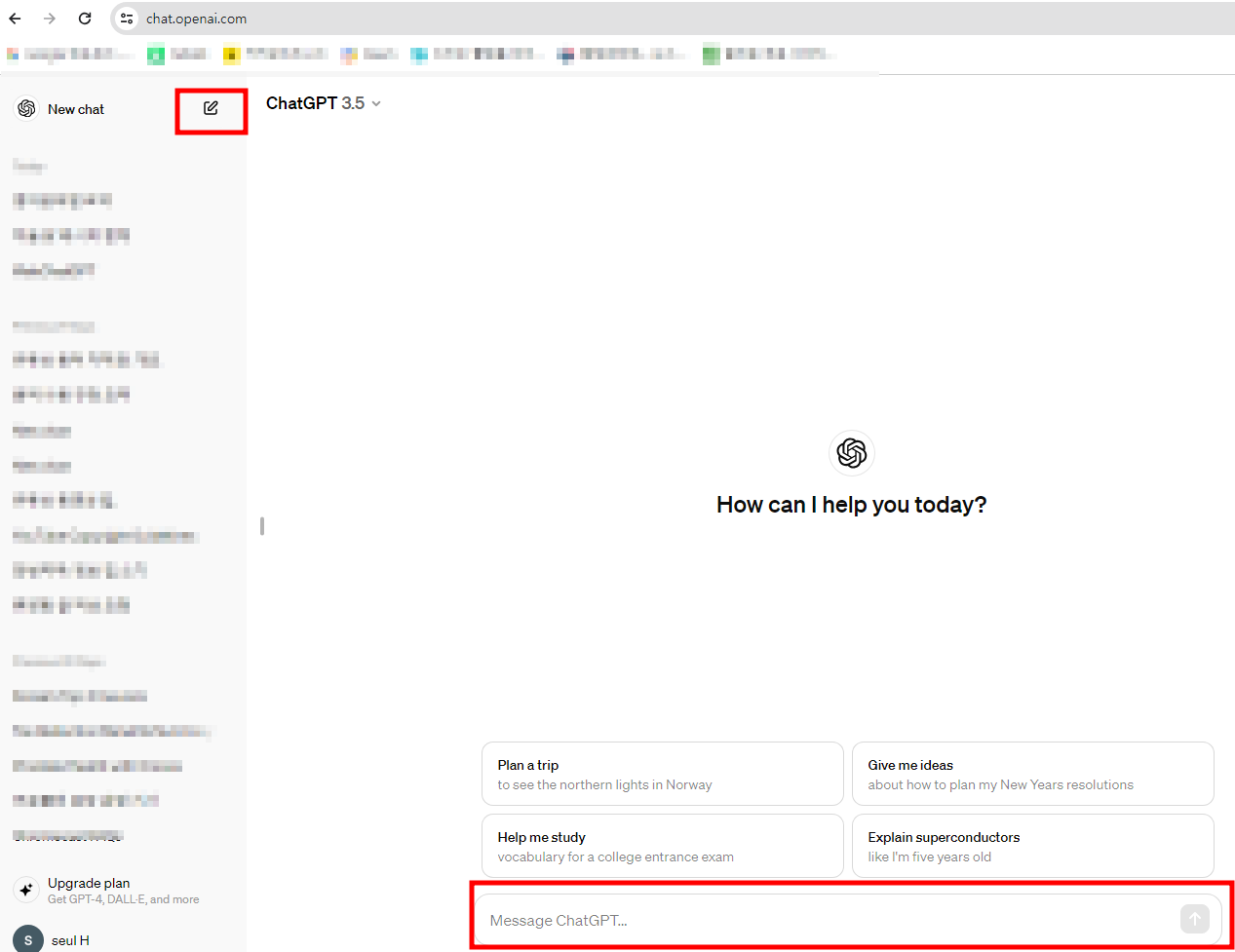The image size is (1235, 952).
Task: Click the central ChatGPT logo
Action: (852, 452)
